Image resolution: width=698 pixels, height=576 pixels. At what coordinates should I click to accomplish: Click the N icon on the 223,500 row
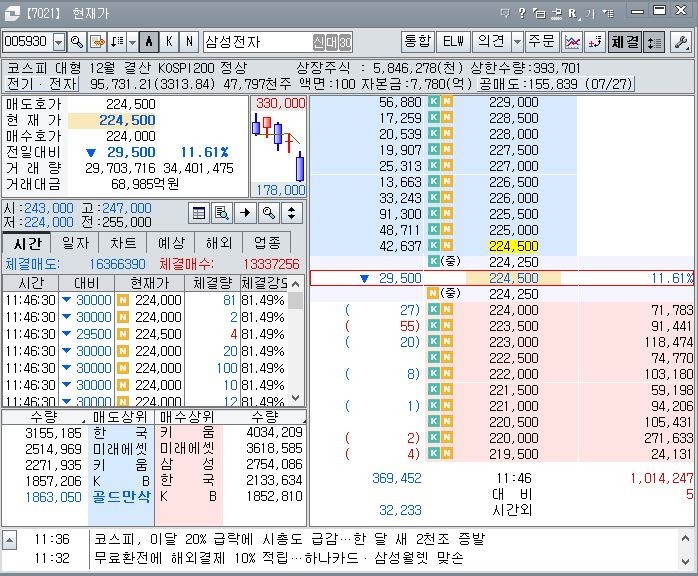coord(446,326)
